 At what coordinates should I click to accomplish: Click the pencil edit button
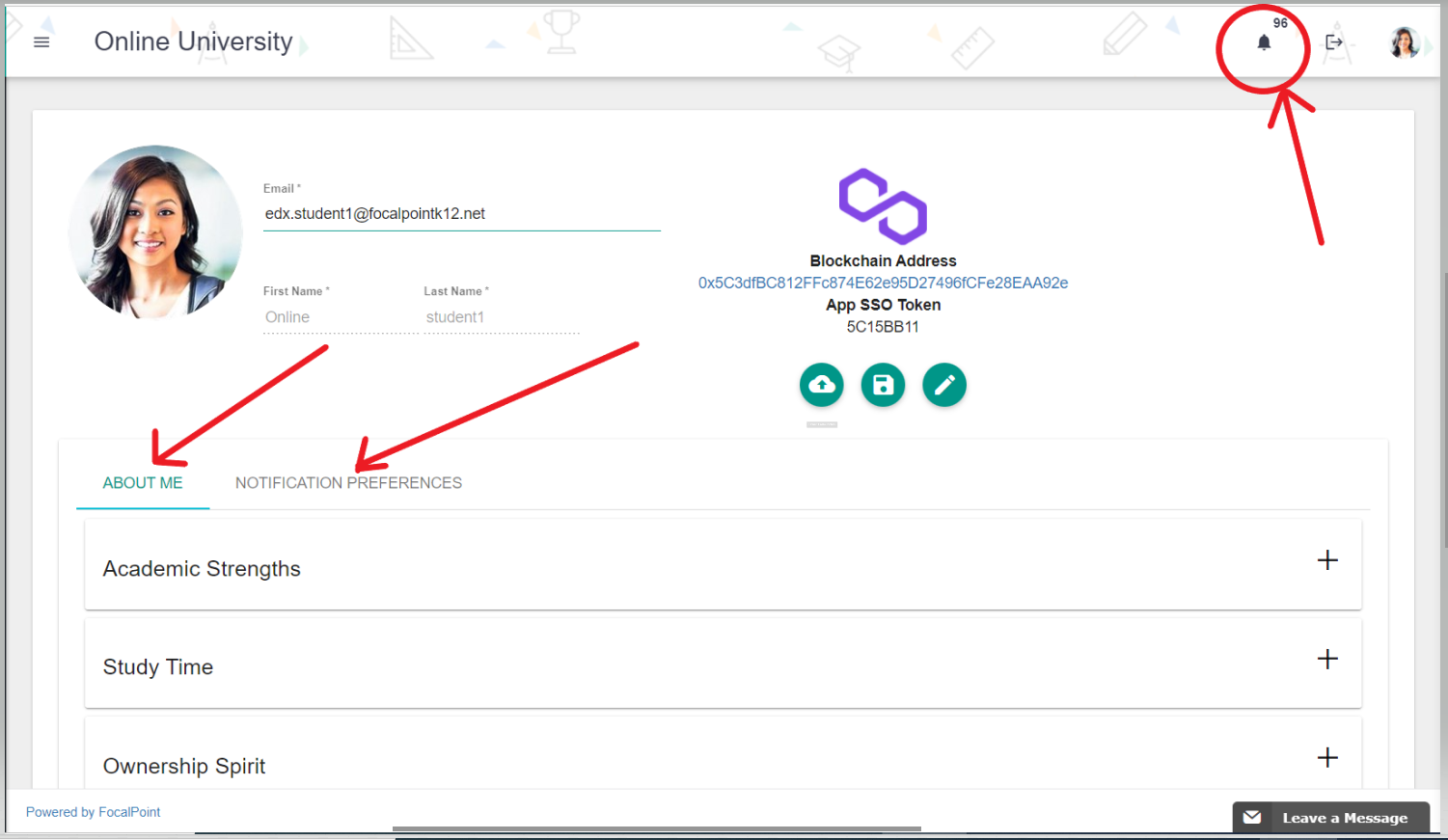click(944, 385)
